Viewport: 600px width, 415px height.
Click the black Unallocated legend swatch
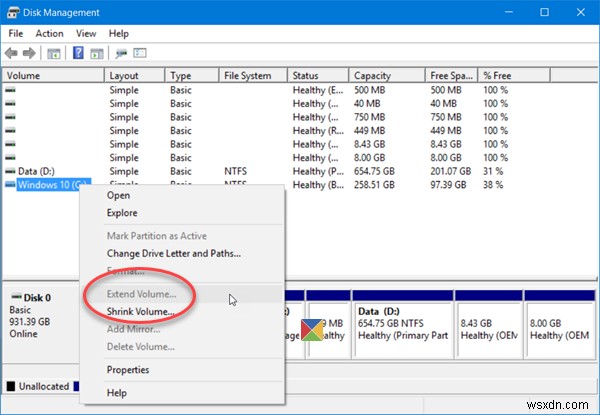(11, 386)
